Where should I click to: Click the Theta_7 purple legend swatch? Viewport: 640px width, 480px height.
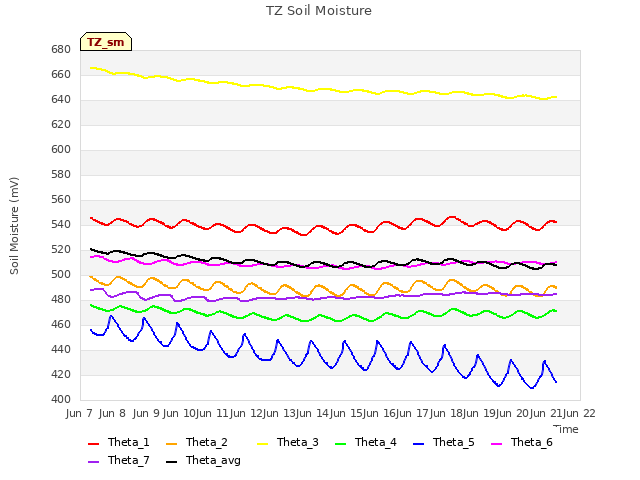pyautogui.click(x=93, y=461)
